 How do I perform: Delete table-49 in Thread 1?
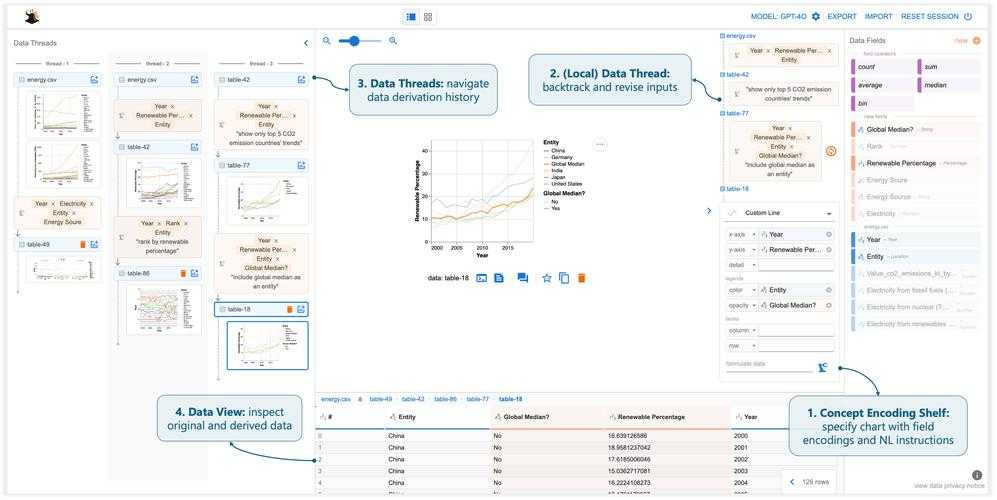[83, 244]
